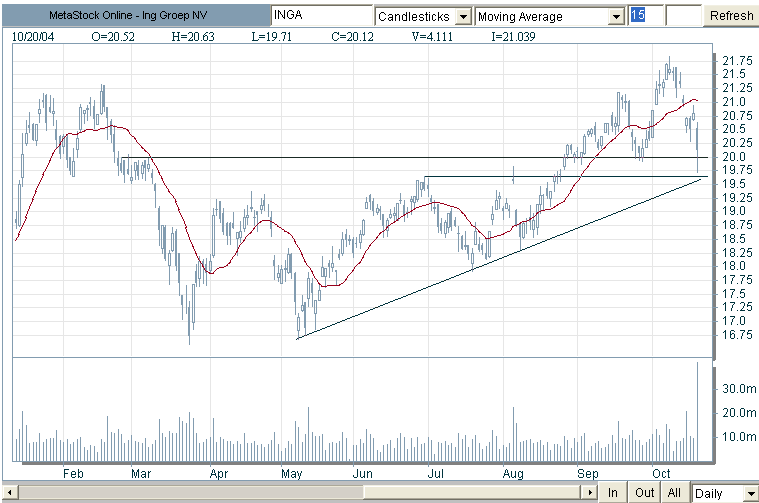Click the 20.0 price axis label

tap(734, 156)
